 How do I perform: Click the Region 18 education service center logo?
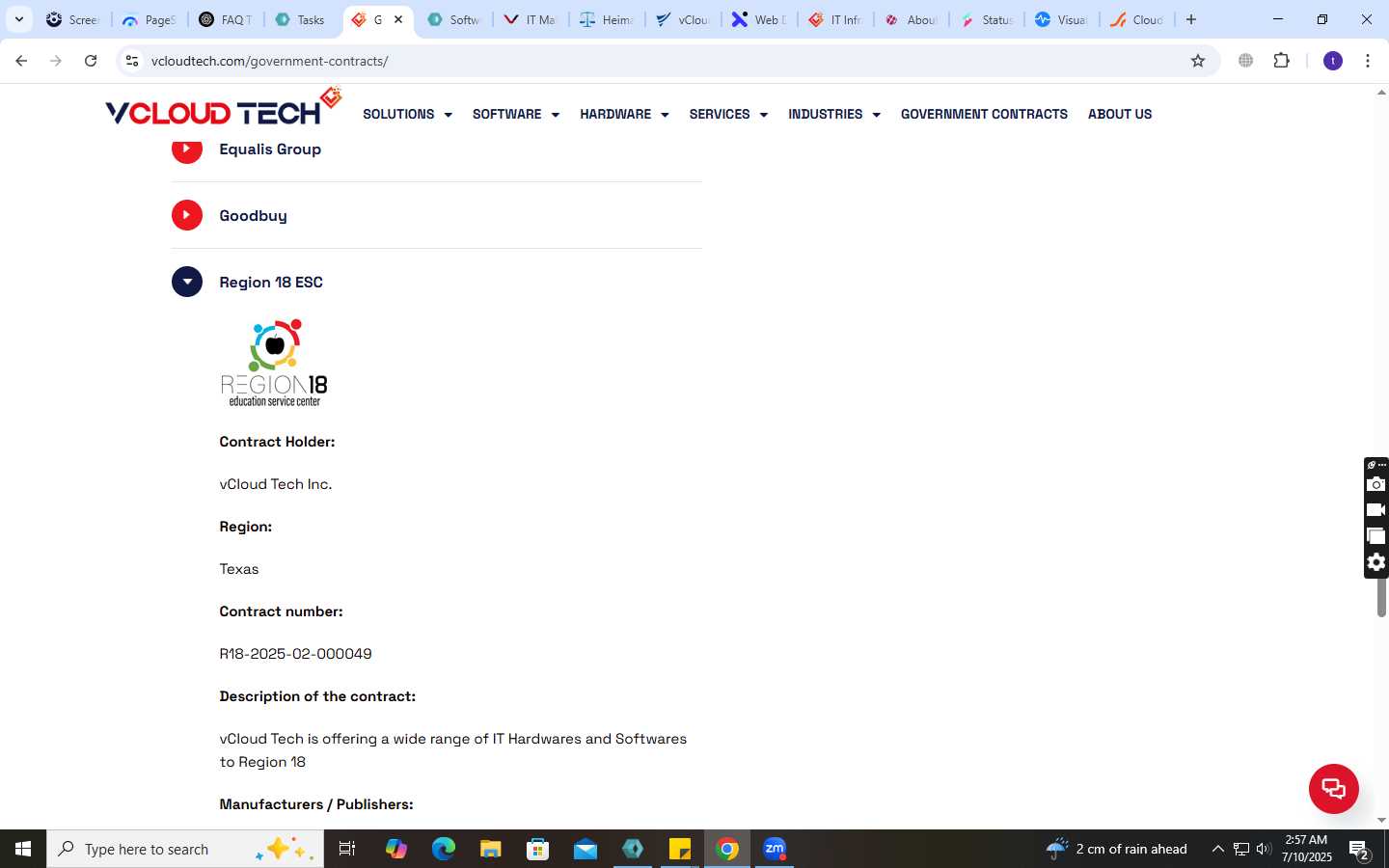tap(275, 363)
